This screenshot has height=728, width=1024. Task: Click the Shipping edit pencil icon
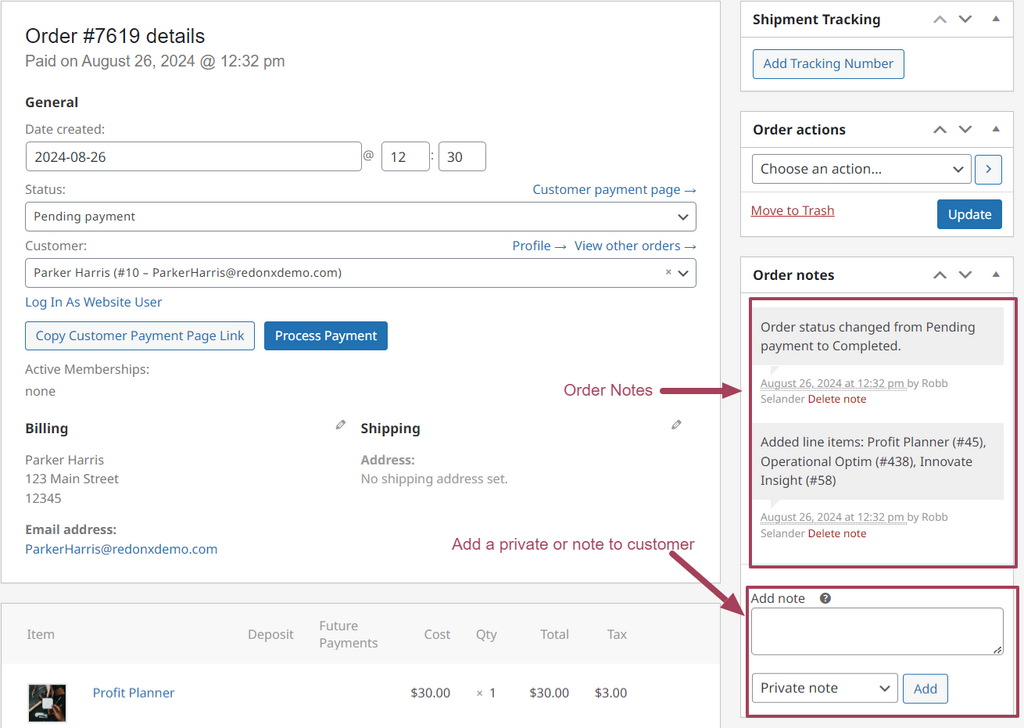(676, 425)
